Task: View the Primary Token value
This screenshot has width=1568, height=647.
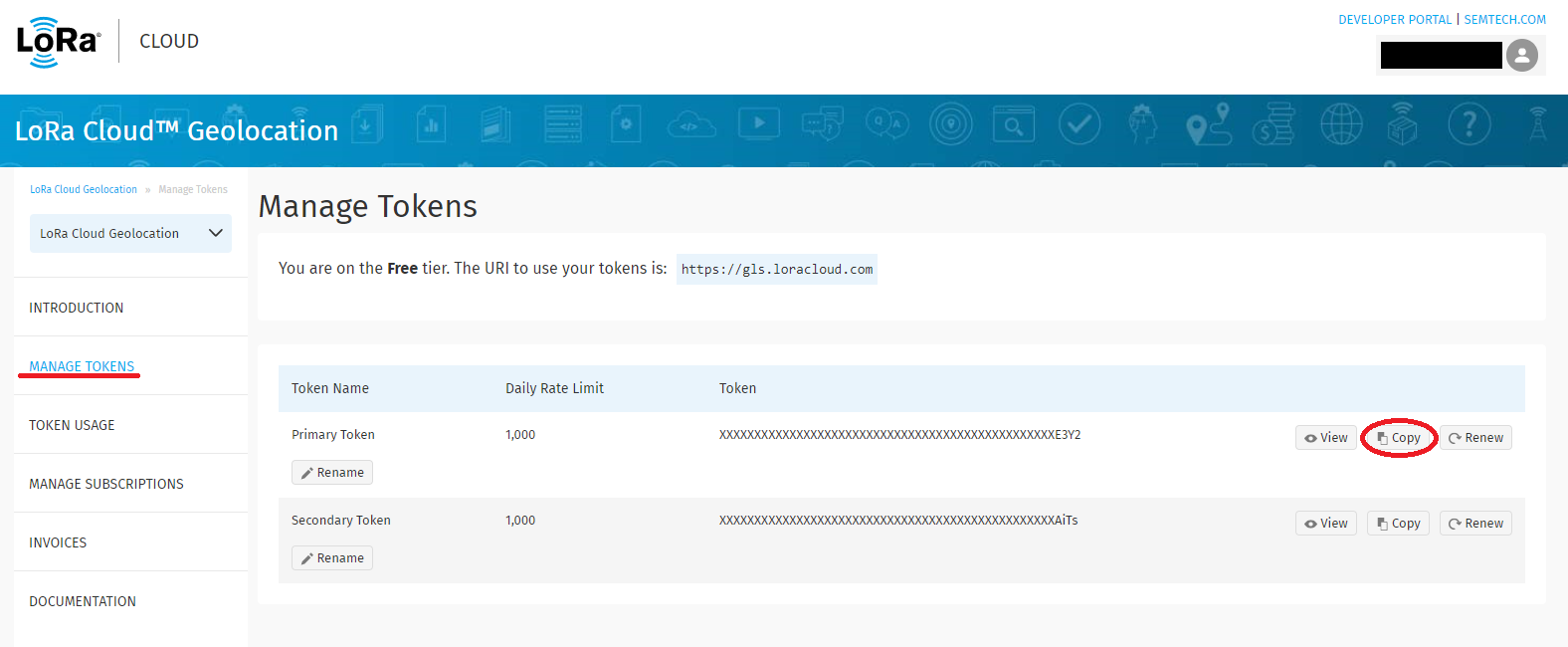Action: coord(1325,438)
